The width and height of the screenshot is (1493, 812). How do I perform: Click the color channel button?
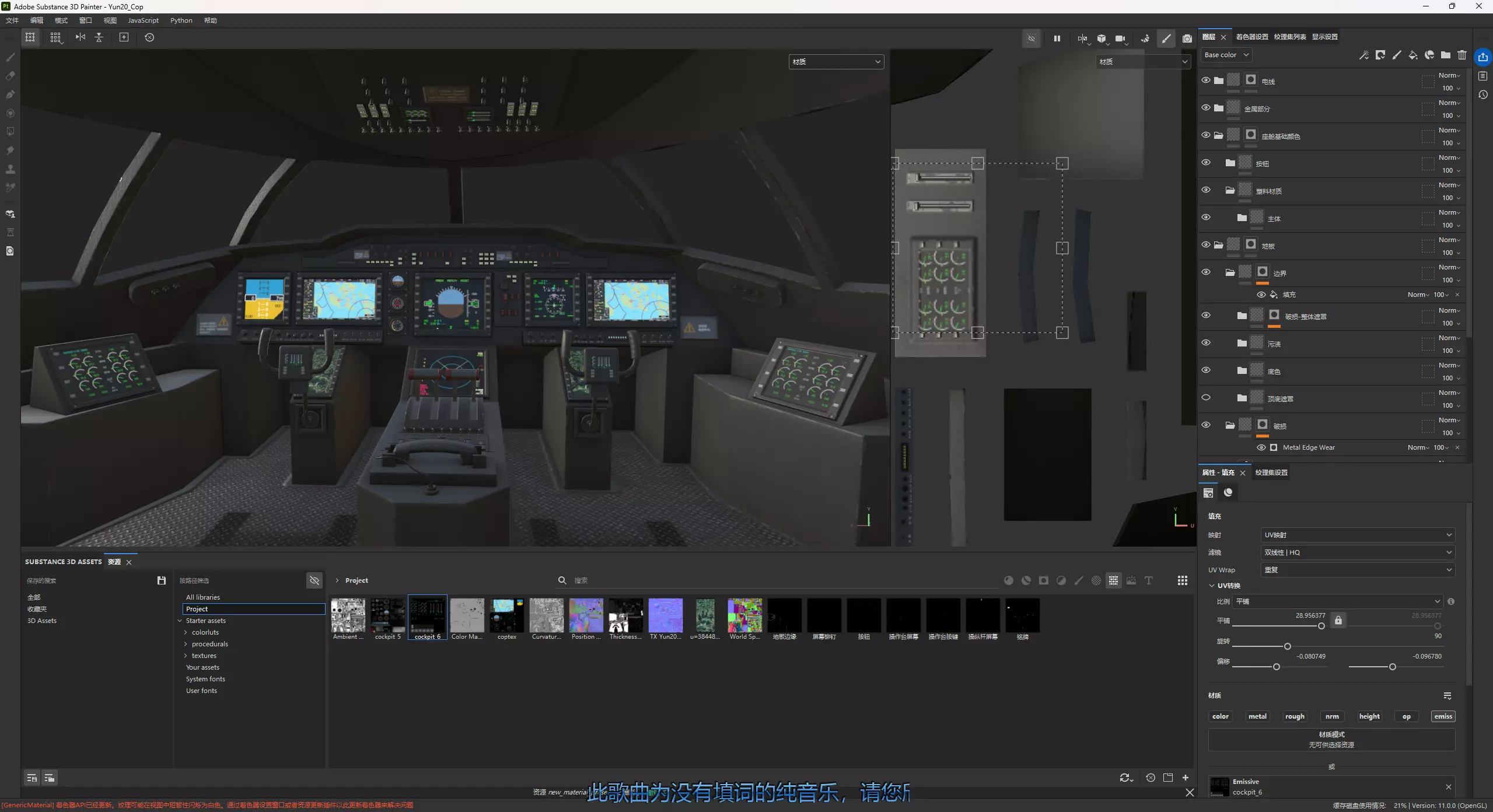pos(1220,716)
